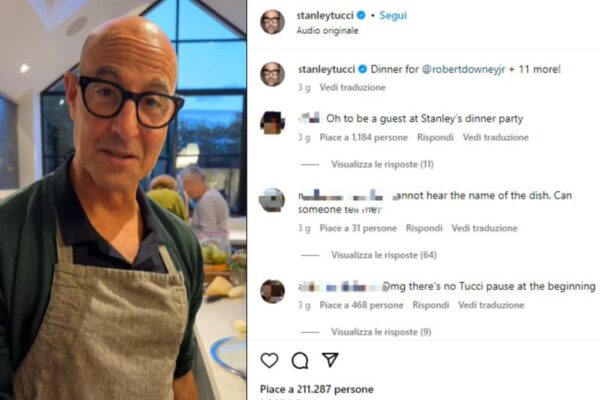Click the verified badge beside header username
The width and height of the screenshot is (600, 400).
point(361,15)
